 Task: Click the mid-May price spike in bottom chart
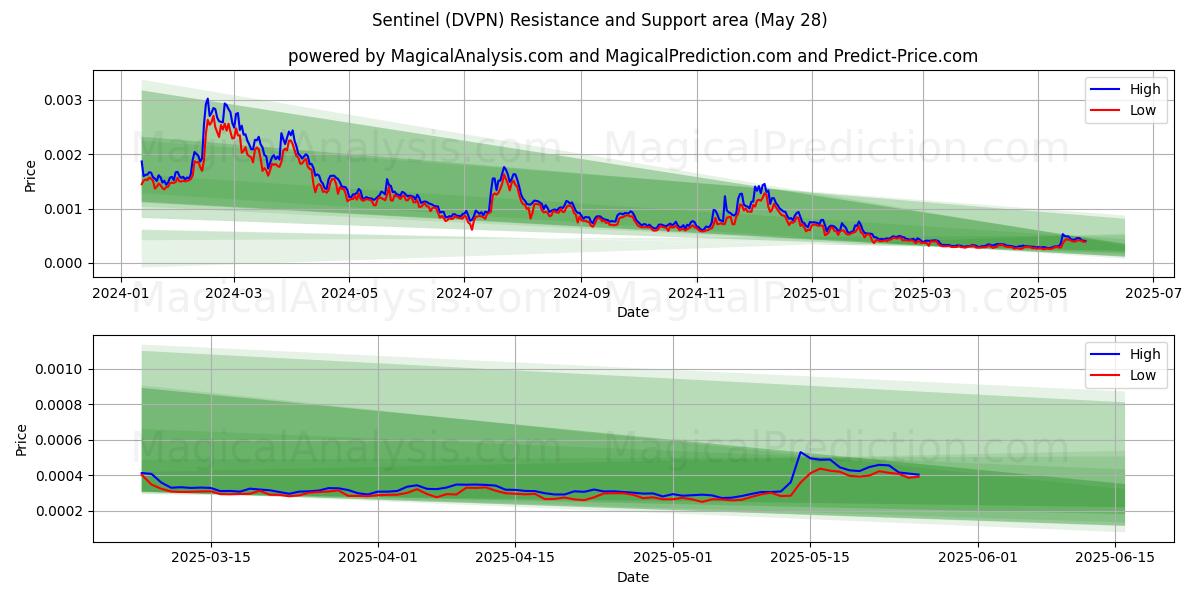[800, 453]
